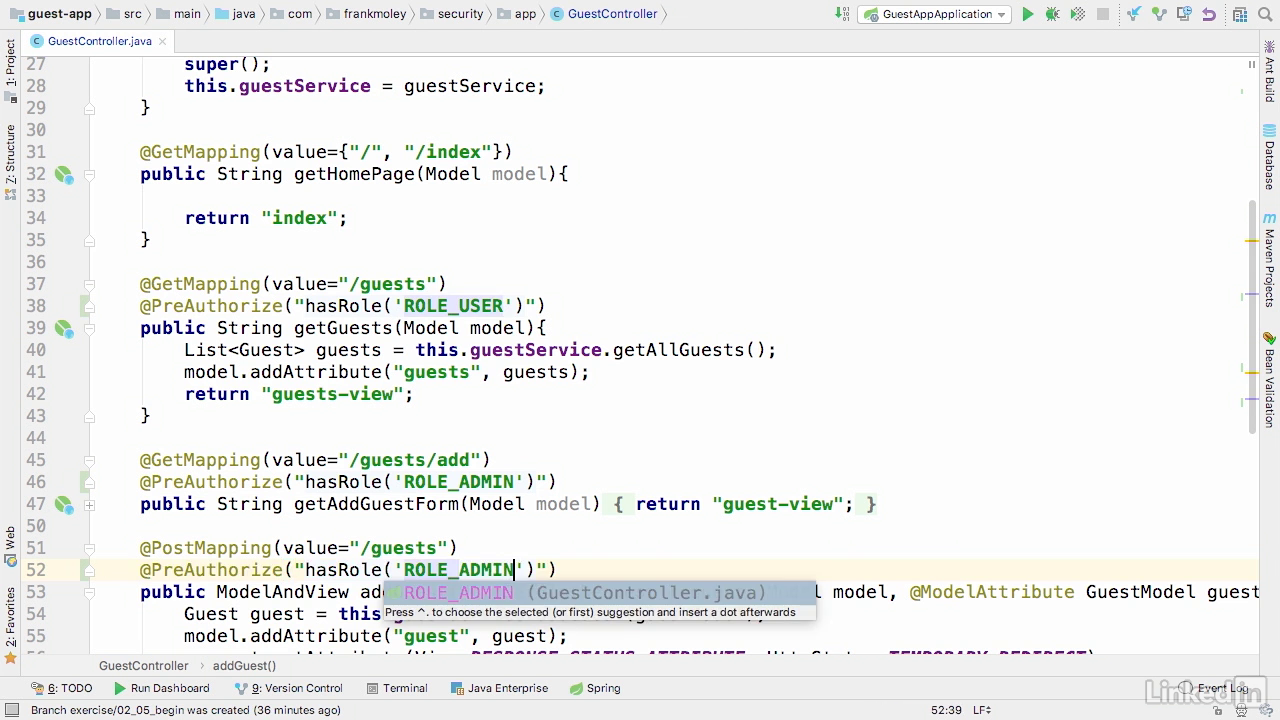Click the Spring bean gutter icon on line 32
This screenshot has height=720, width=1280.
pos(64,175)
